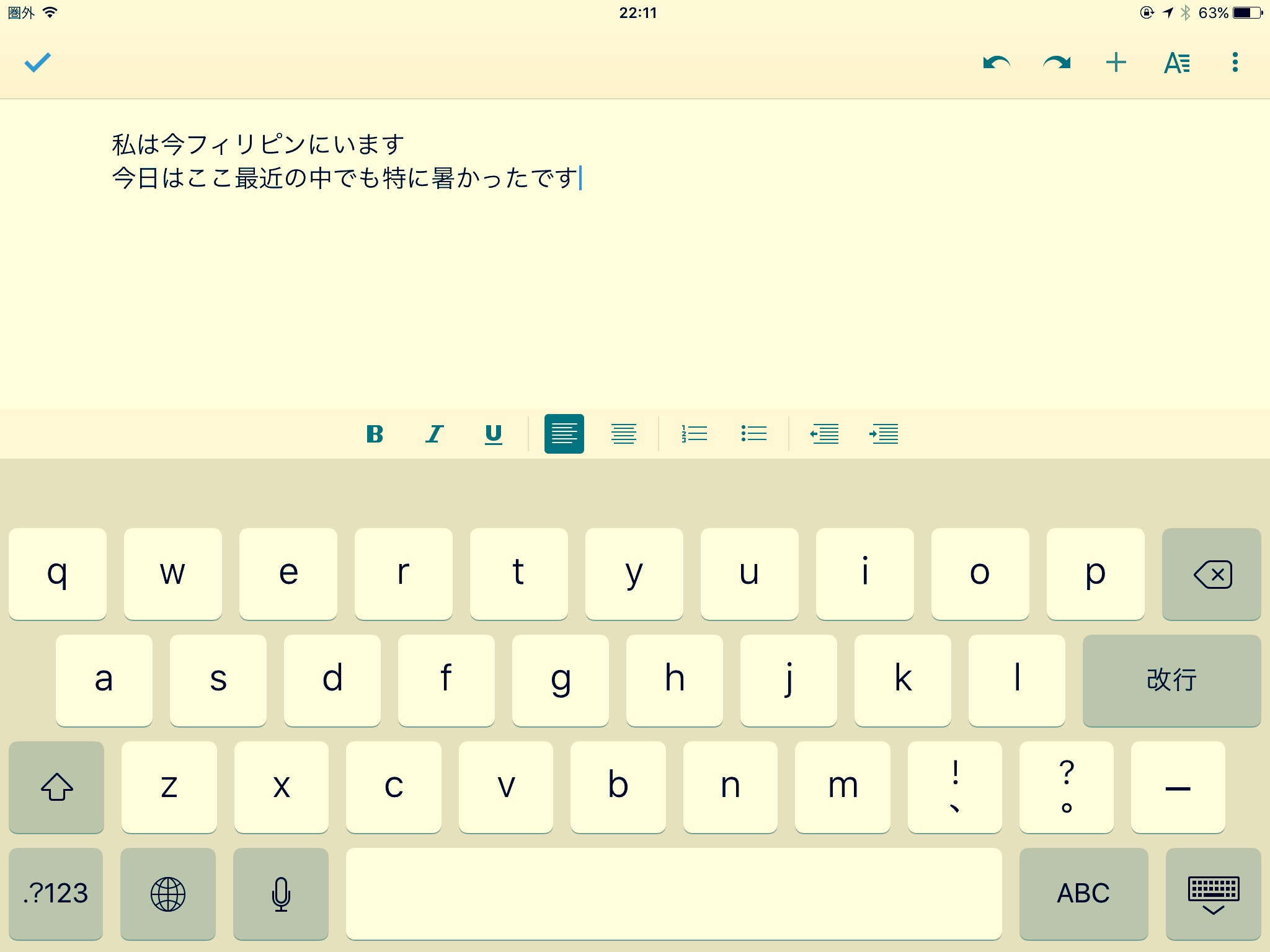Tap the long dash key
Viewport: 1270px width, 952px height.
point(1178,787)
